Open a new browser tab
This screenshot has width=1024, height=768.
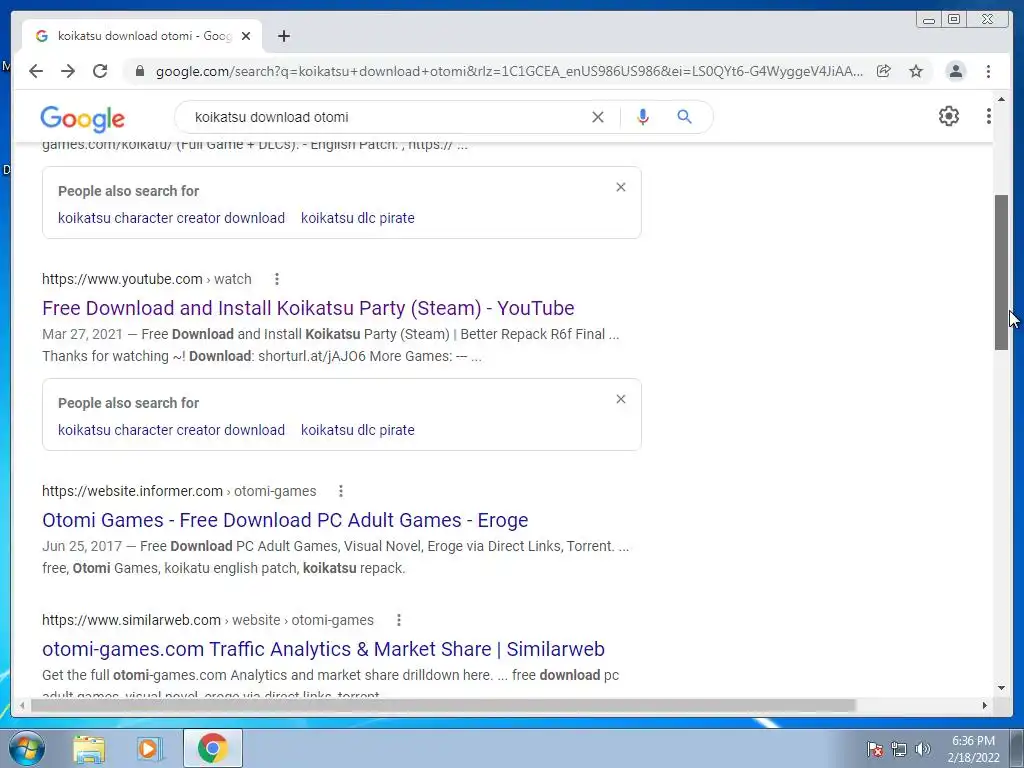[283, 36]
